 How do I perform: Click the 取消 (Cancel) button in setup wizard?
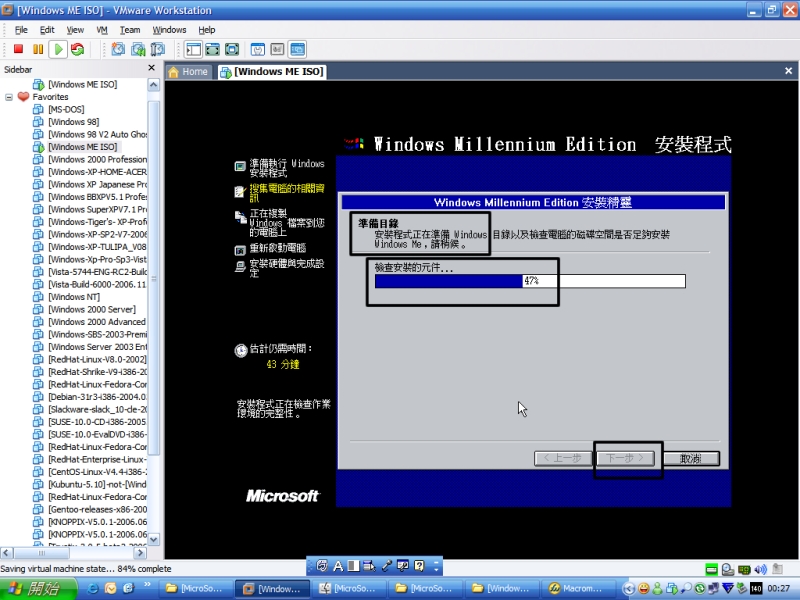pyautogui.click(x=691, y=459)
